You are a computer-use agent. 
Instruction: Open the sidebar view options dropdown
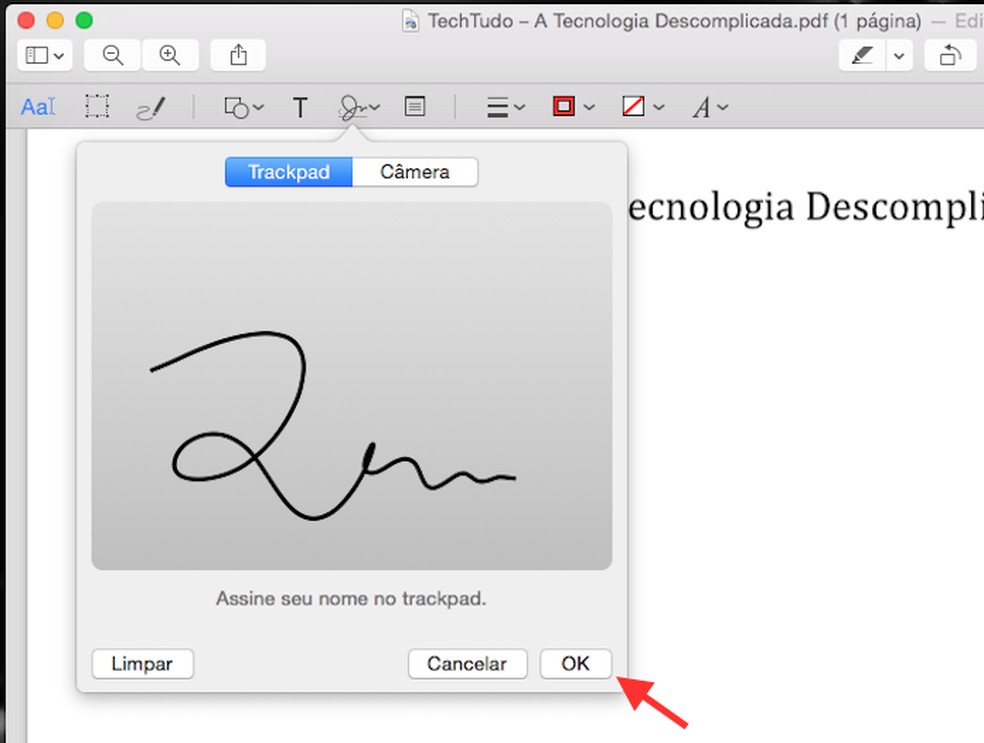click(x=42, y=55)
